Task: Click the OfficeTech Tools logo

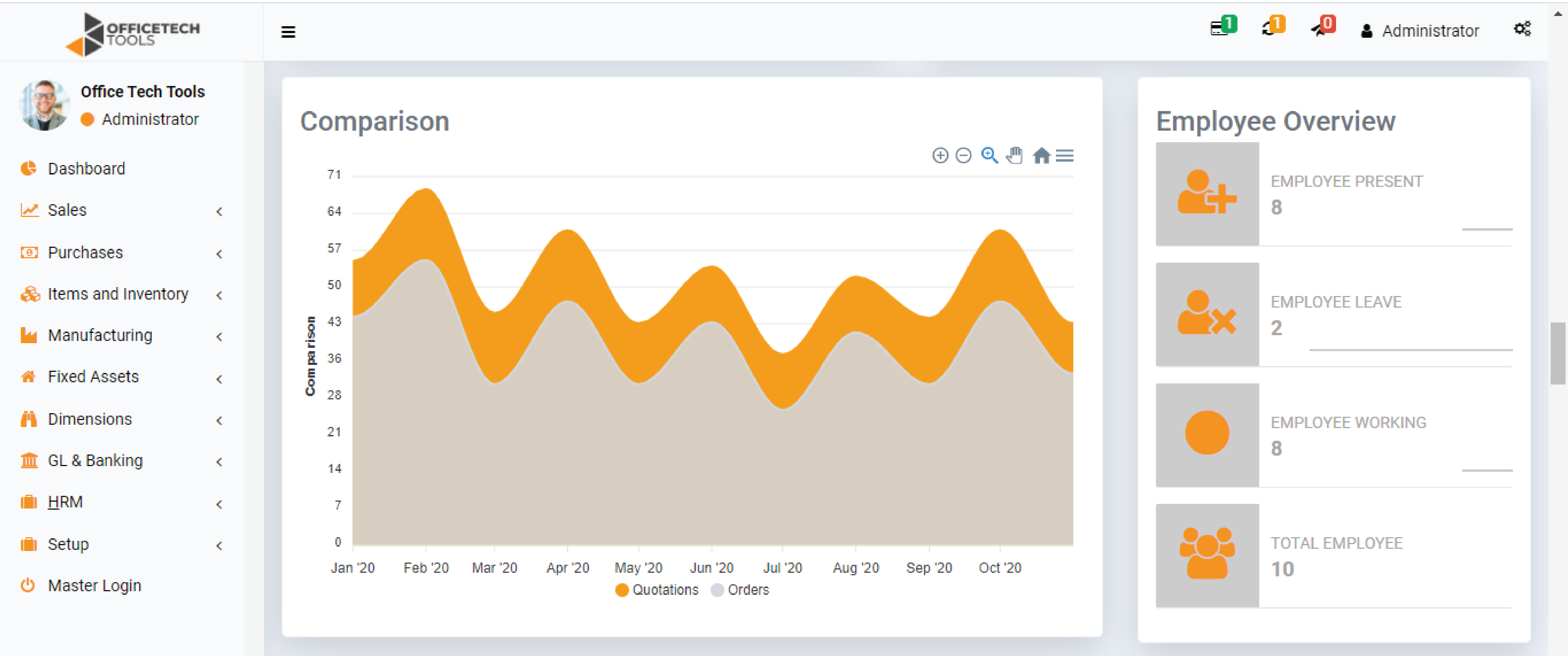Action: pyautogui.click(x=132, y=35)
